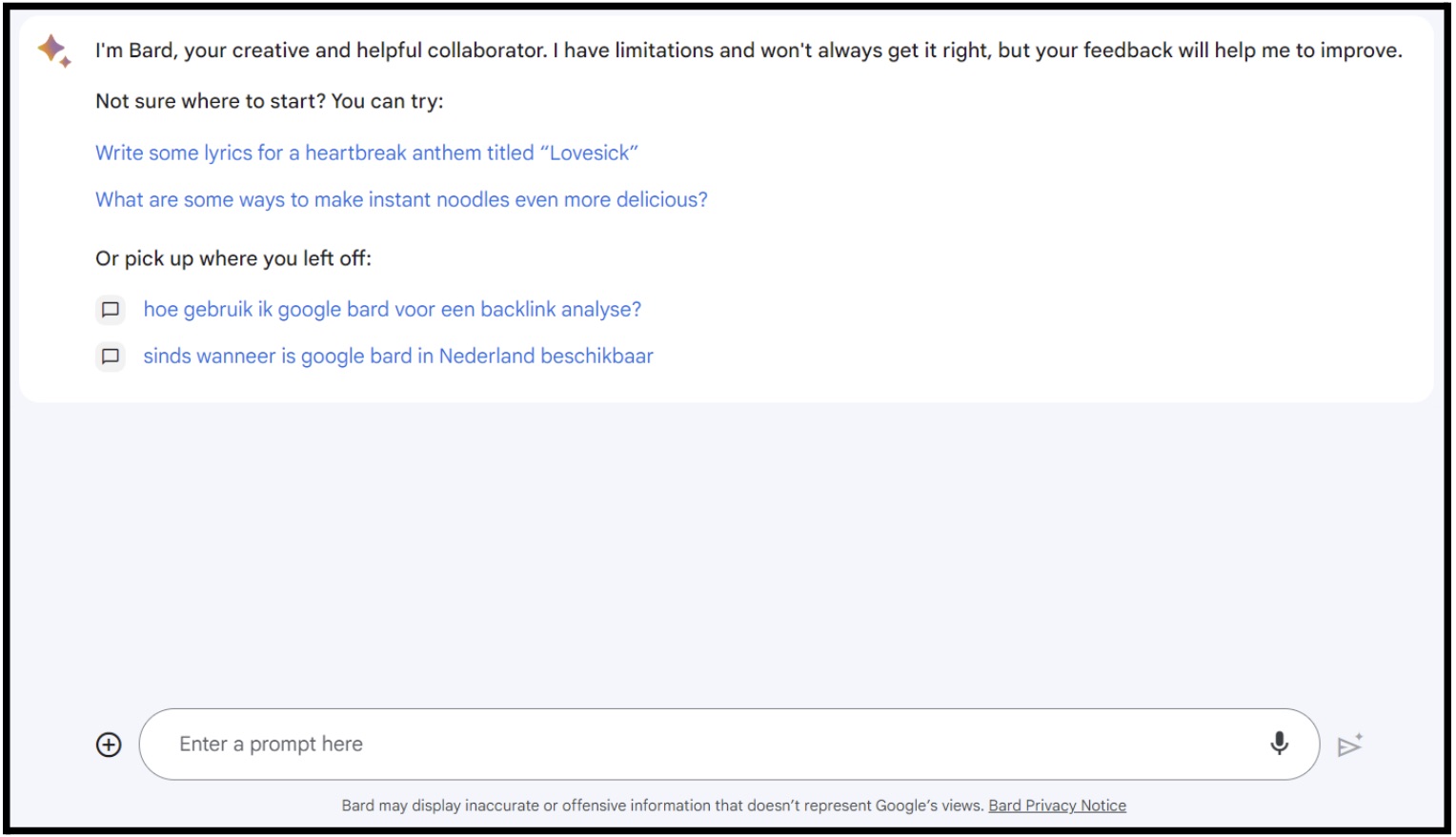Screen dimensions: 1456x837
Task: Click the send prompt arrow icon
Action: 1349,745
